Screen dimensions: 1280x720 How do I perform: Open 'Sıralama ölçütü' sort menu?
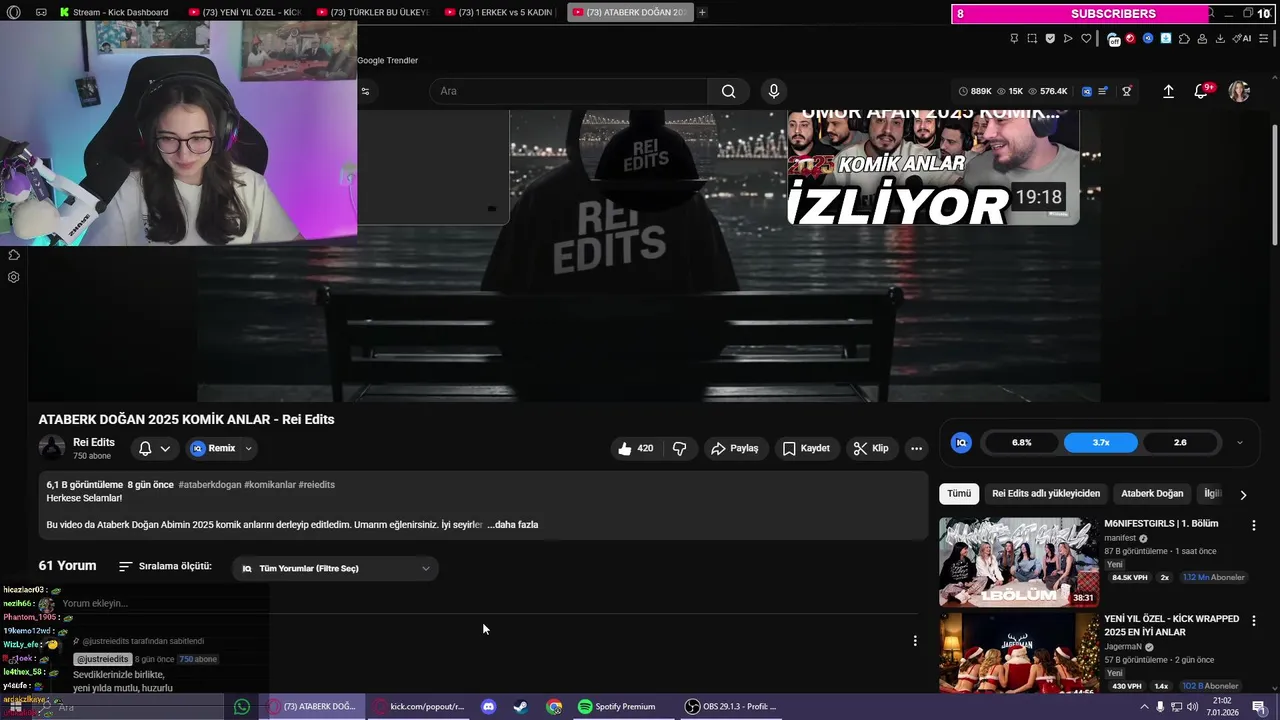165,566
